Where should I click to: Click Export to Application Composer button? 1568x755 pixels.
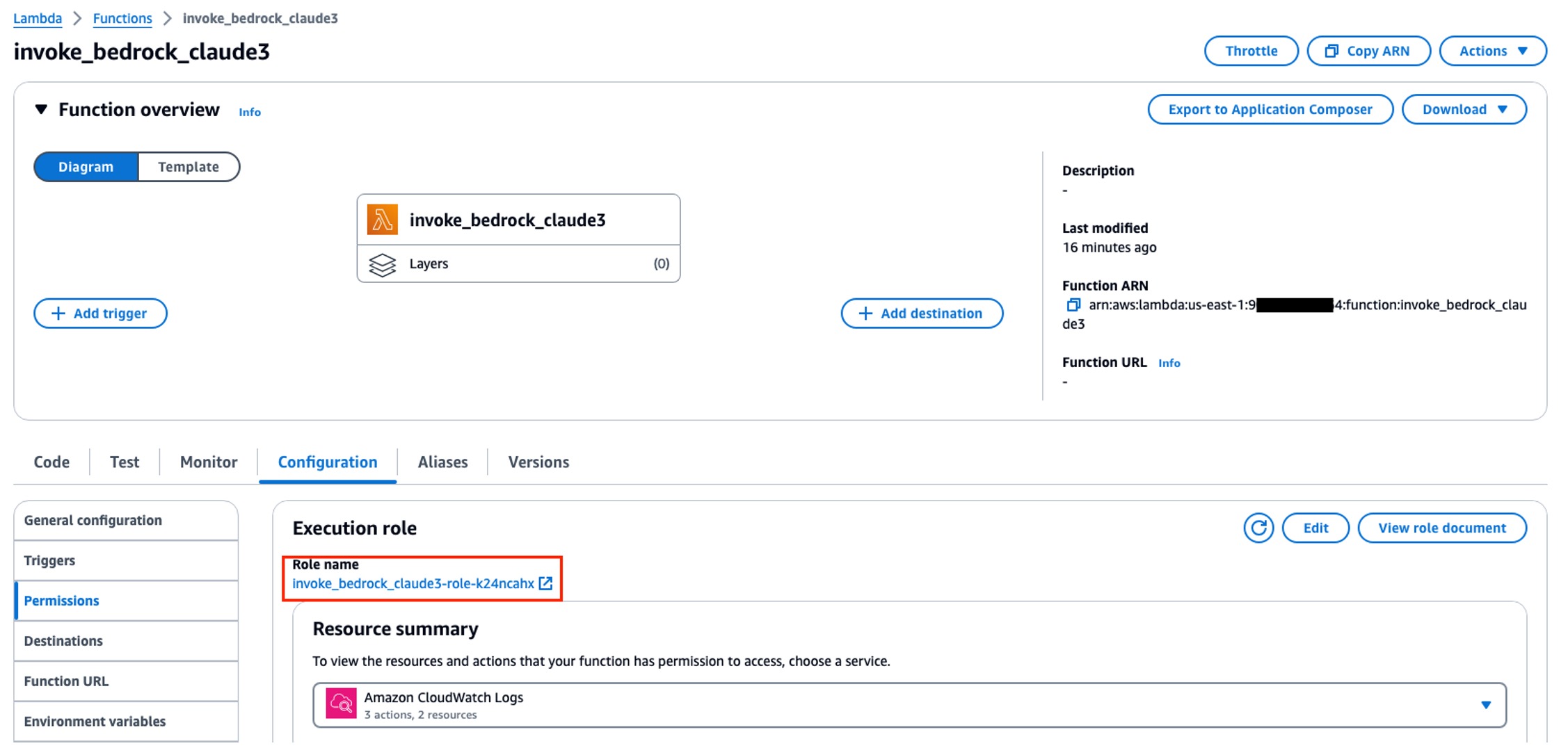(1270, 109)
